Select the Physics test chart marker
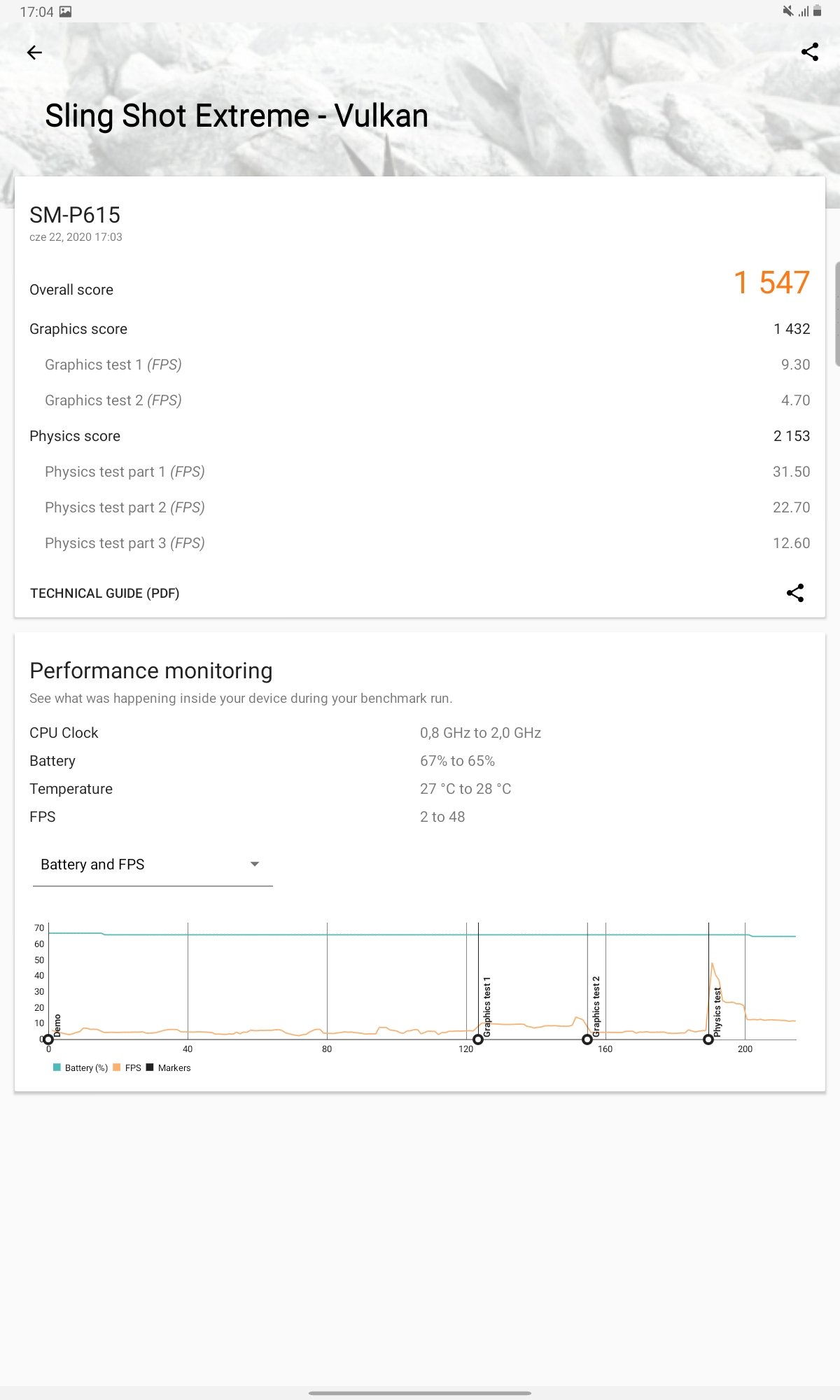The image size is (840, 1400). 708,1039
